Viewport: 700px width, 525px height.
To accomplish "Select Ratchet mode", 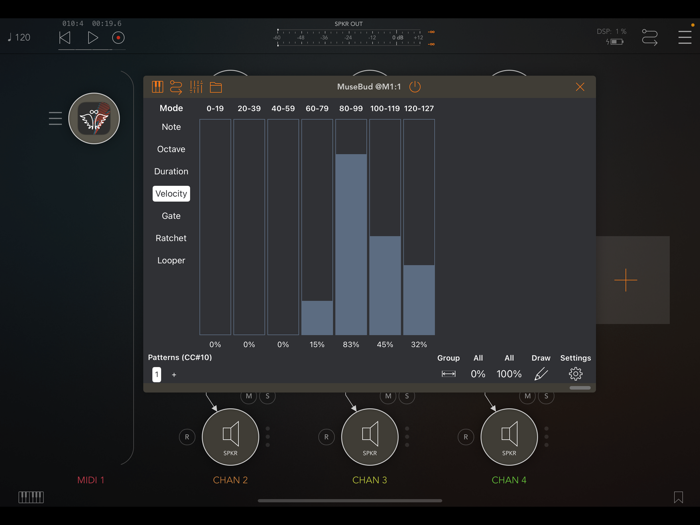I will click(x=171, y=238).
